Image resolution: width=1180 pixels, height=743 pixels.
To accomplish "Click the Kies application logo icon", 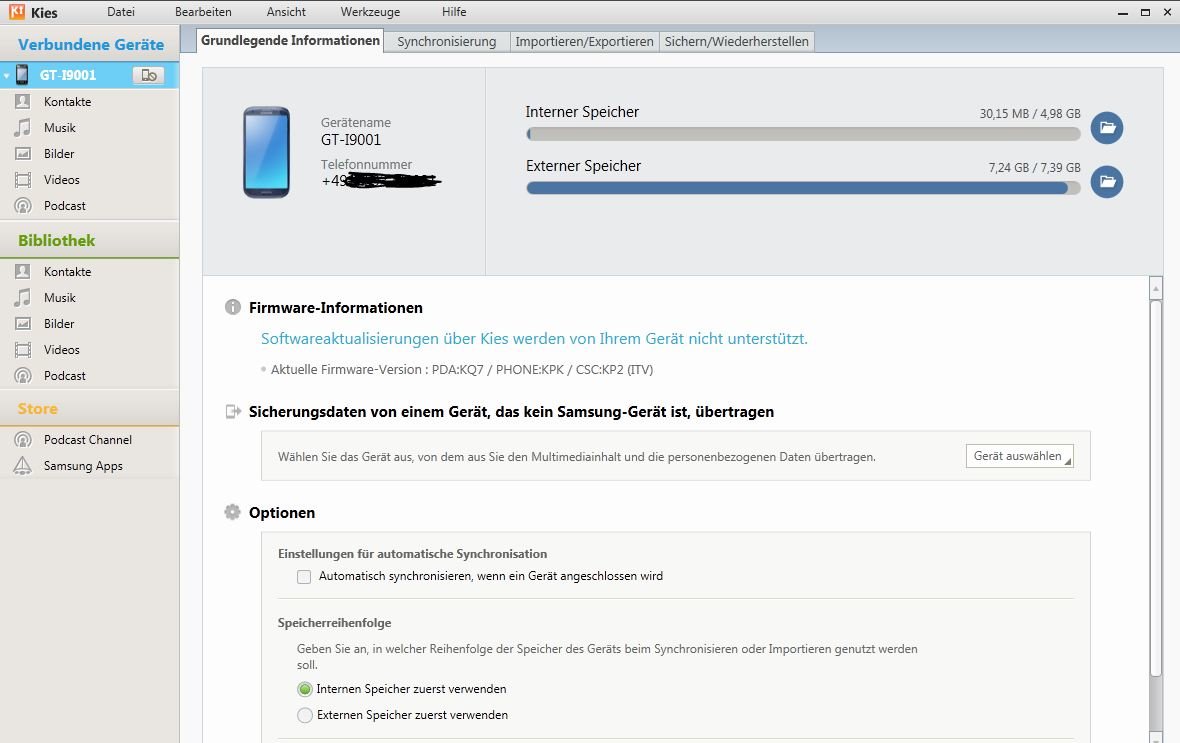I will coord(17,11).
